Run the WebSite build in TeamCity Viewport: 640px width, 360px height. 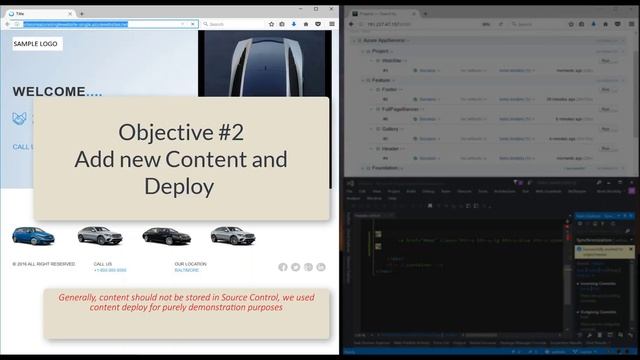tap(606, 60)
